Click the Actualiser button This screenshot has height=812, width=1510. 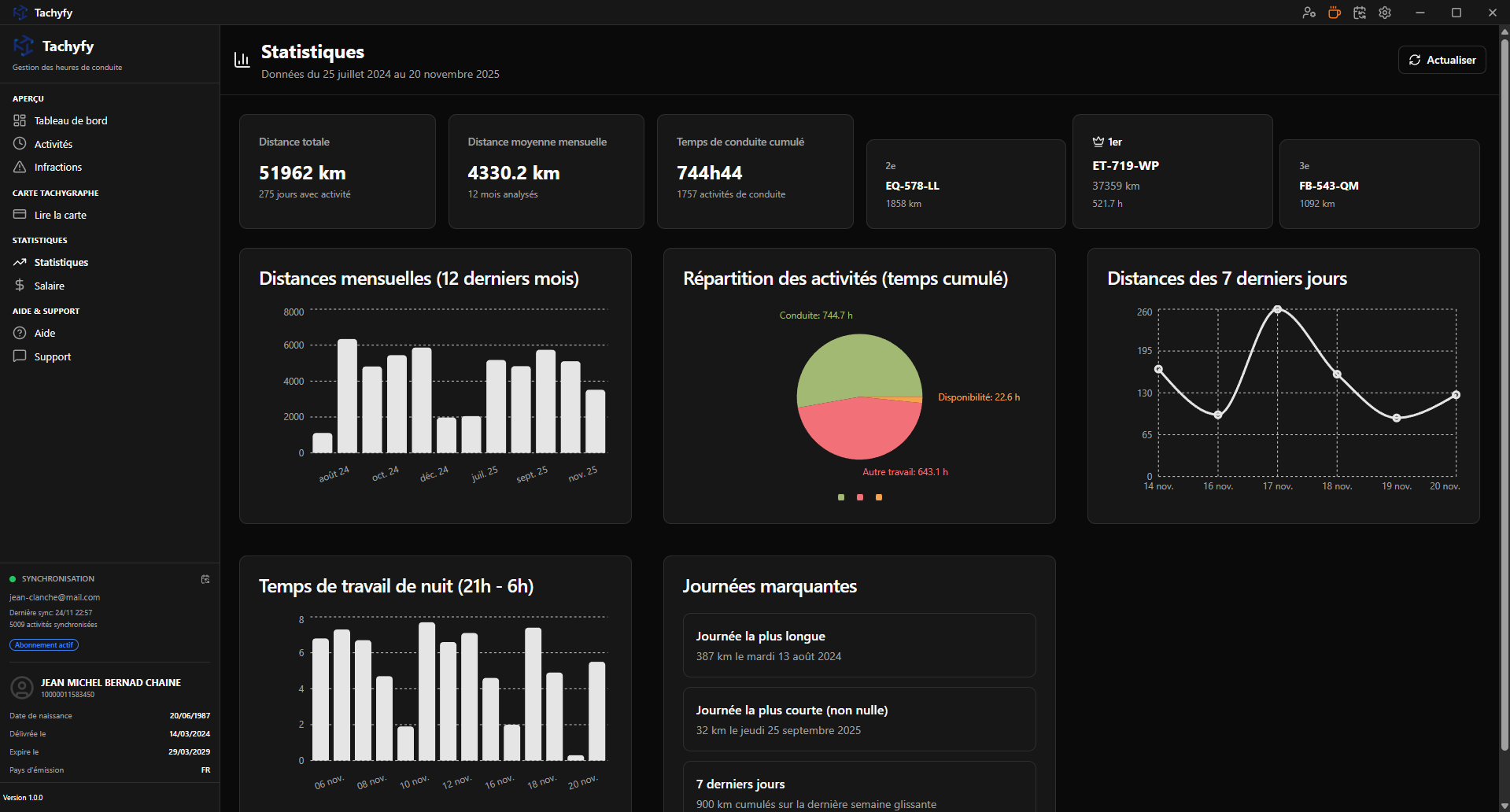pos(1442,60)
